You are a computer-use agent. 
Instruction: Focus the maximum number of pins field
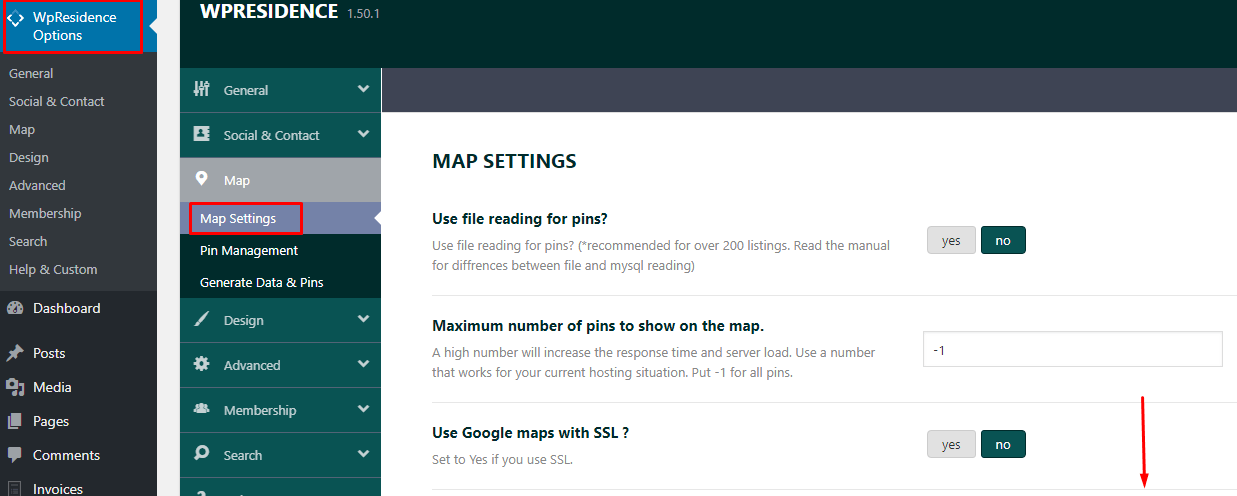[1072, 349]
